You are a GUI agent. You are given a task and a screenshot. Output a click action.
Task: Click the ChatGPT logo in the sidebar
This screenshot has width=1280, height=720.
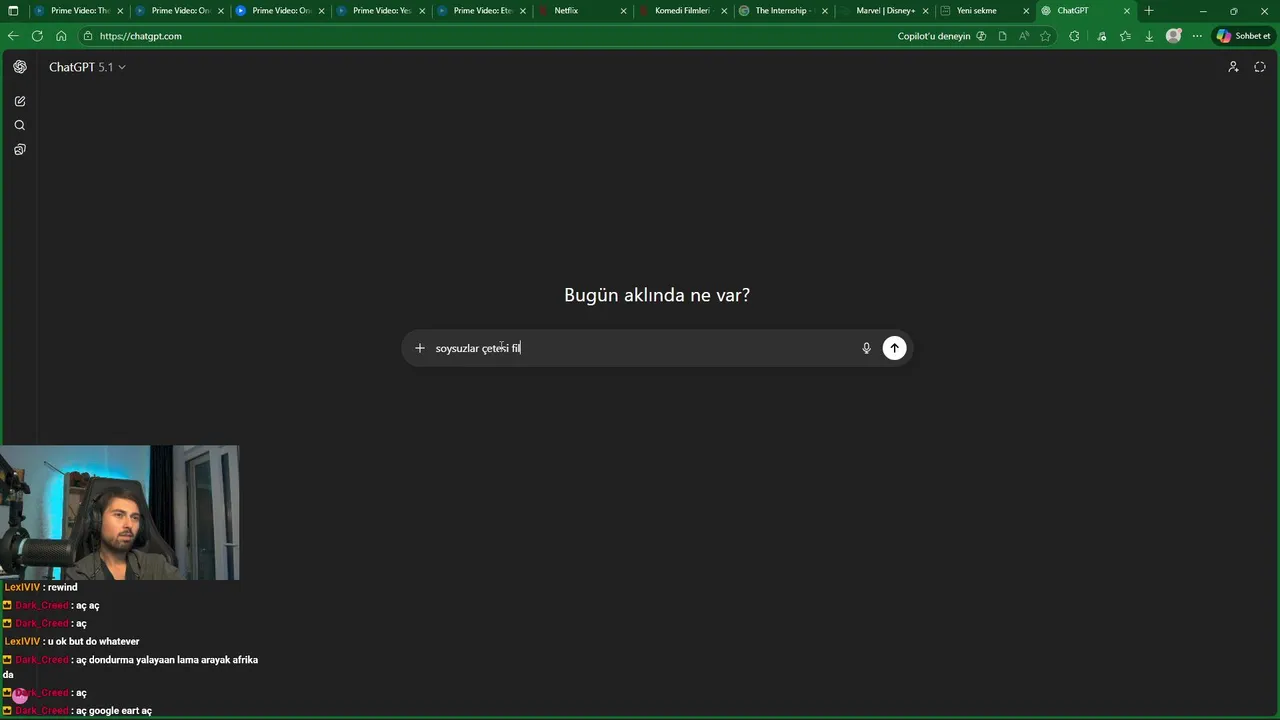[20, 67]
